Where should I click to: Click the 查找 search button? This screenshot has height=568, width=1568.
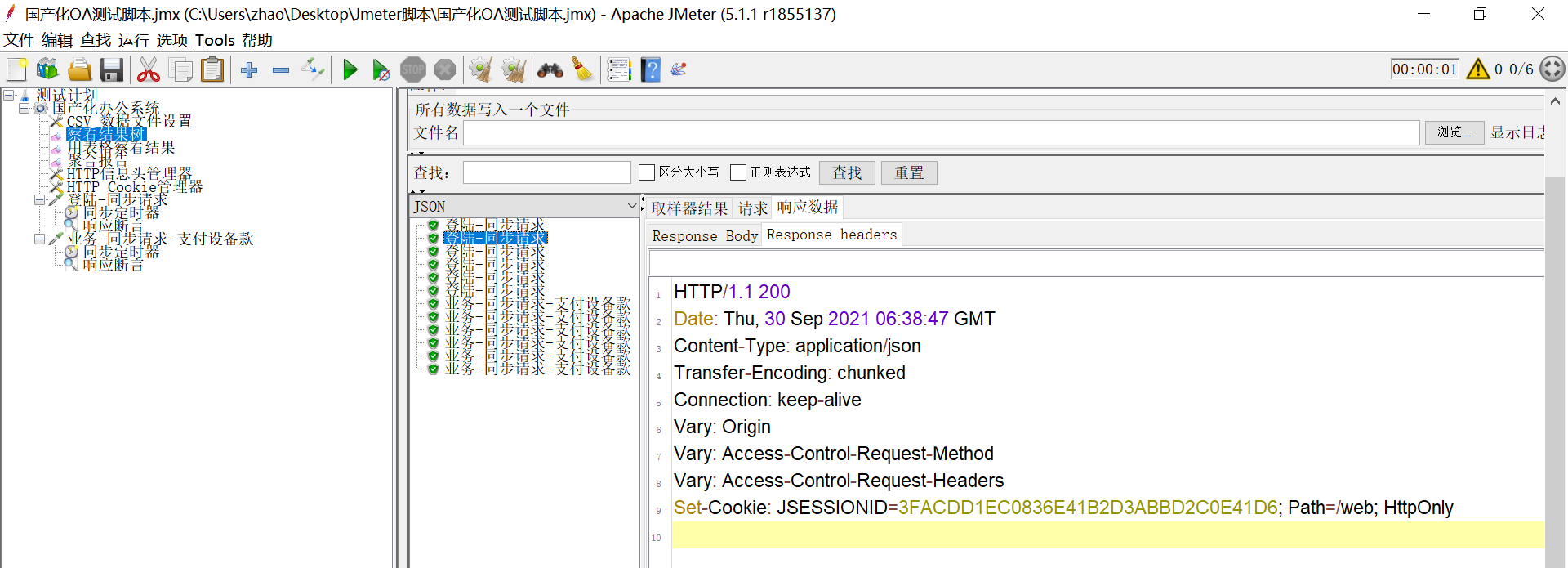coord(847,172)
